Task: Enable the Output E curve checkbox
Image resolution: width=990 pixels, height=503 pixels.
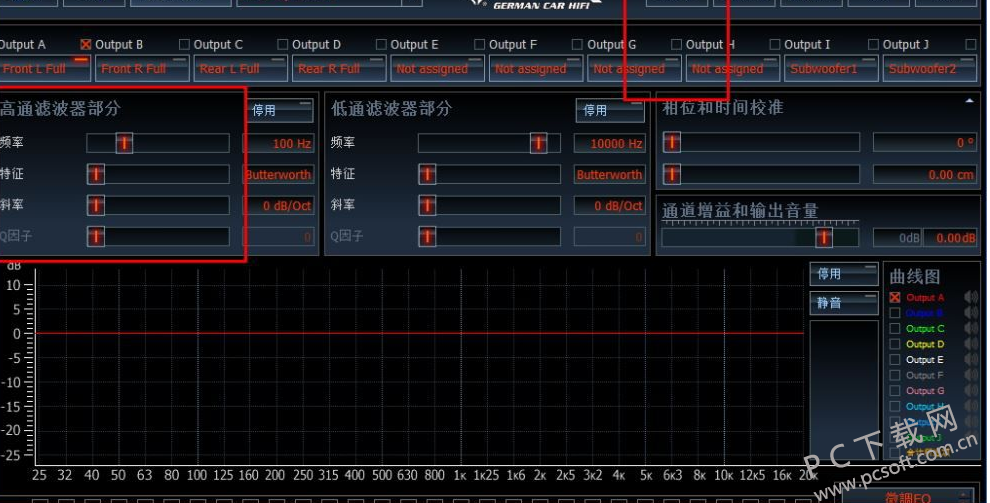Action: coord(895,360)
